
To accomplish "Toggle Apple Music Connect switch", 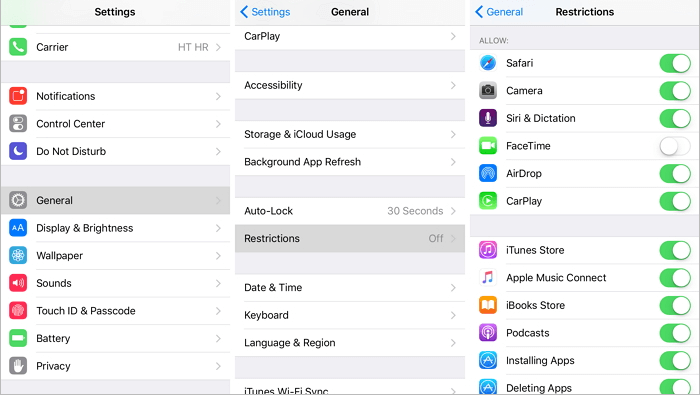I will tap(675, 278).
